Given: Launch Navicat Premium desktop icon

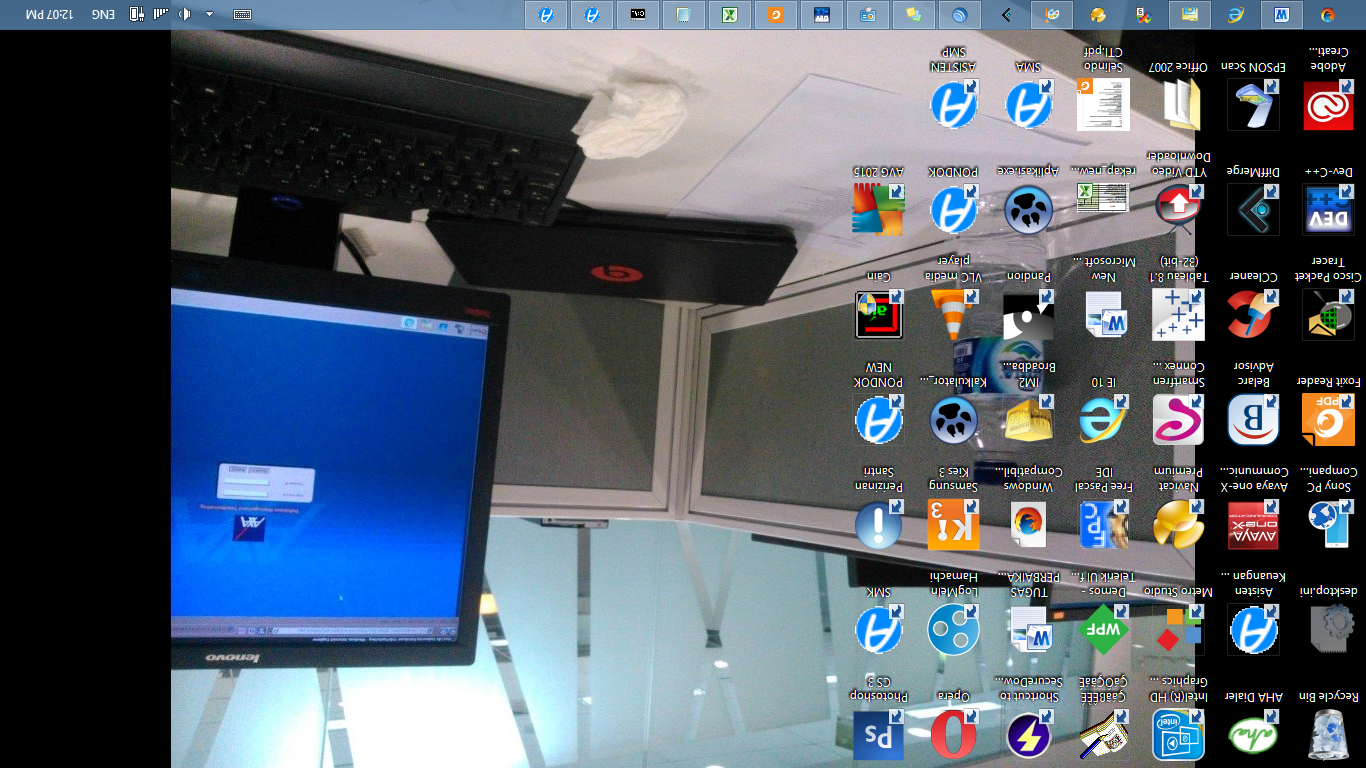Looking at the screenshot, I should (1178, 524).
